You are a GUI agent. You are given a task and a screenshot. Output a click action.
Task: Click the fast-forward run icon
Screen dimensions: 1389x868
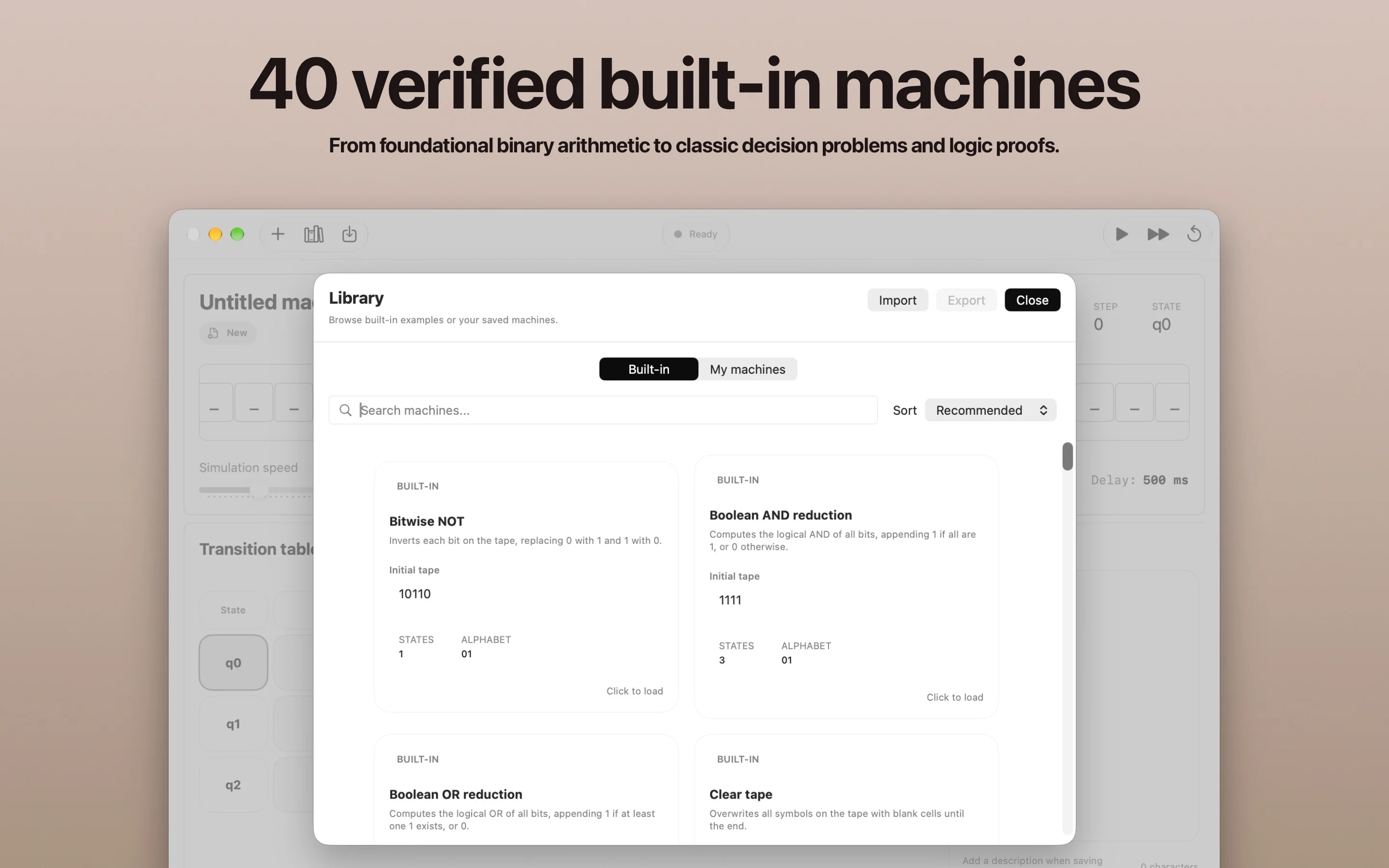pyautogui.click(x=1157, y=234)
